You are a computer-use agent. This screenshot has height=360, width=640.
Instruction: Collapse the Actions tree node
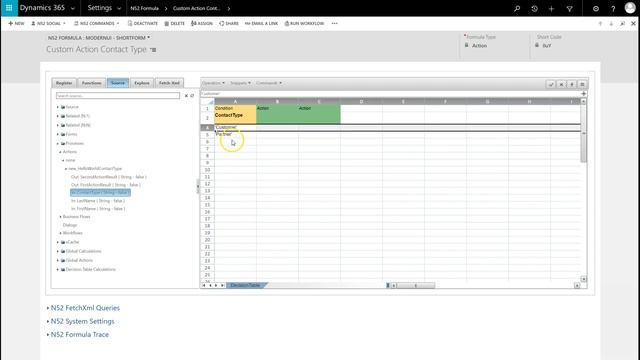[60, 152]
